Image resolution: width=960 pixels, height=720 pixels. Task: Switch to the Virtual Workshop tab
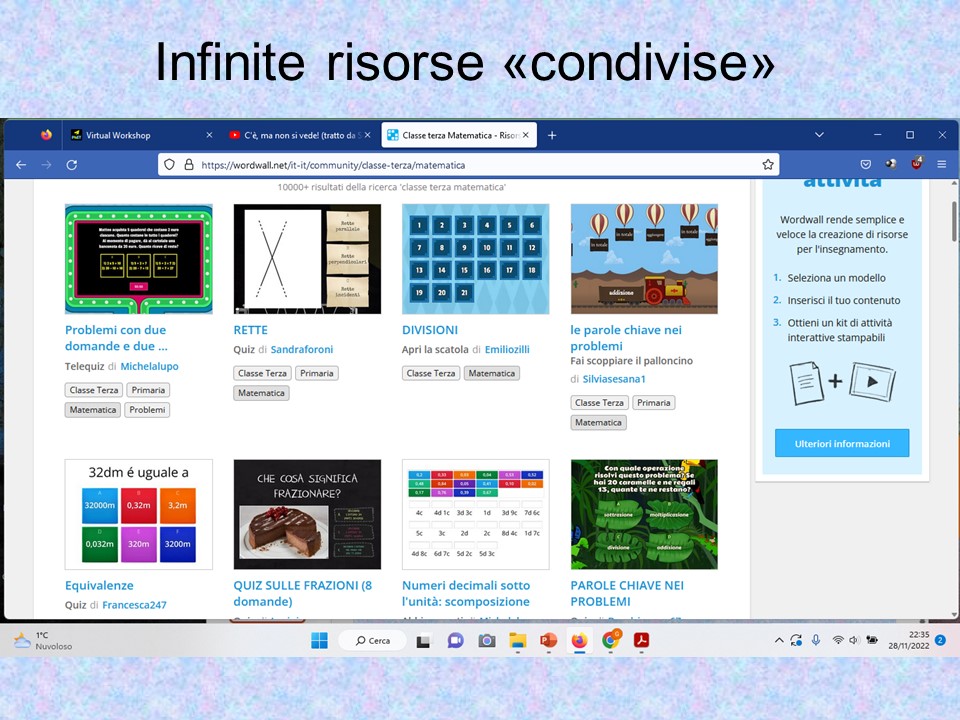(x=141, y=135)
